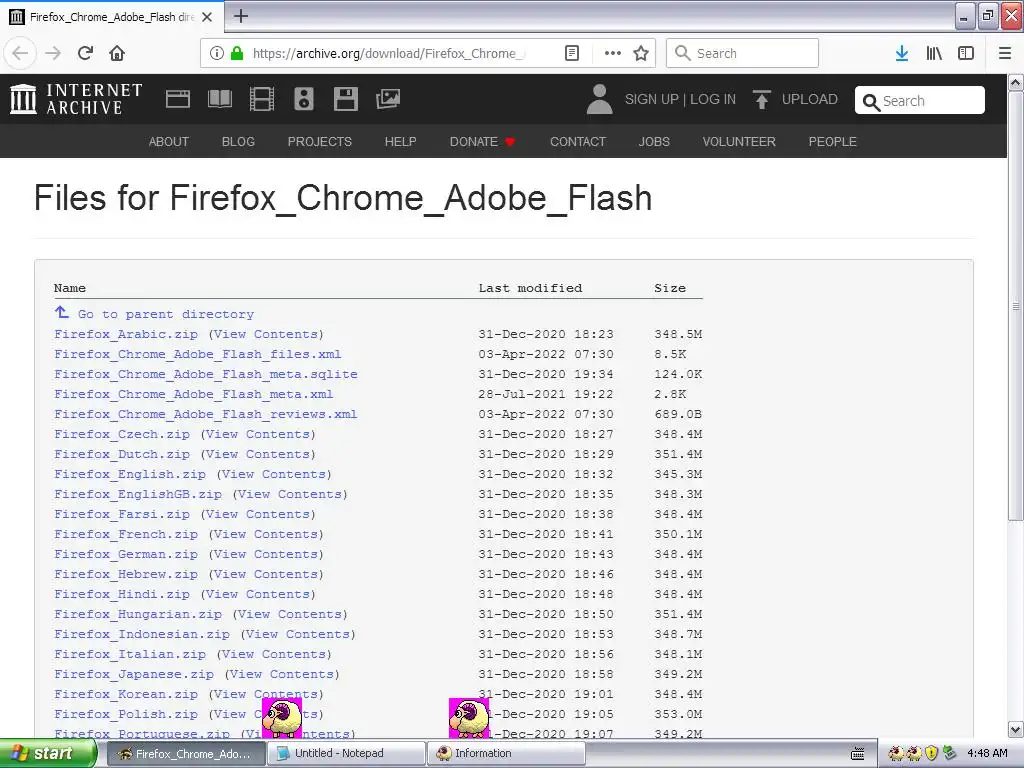
Task: Reload the current page
Action: coord(86,53)
